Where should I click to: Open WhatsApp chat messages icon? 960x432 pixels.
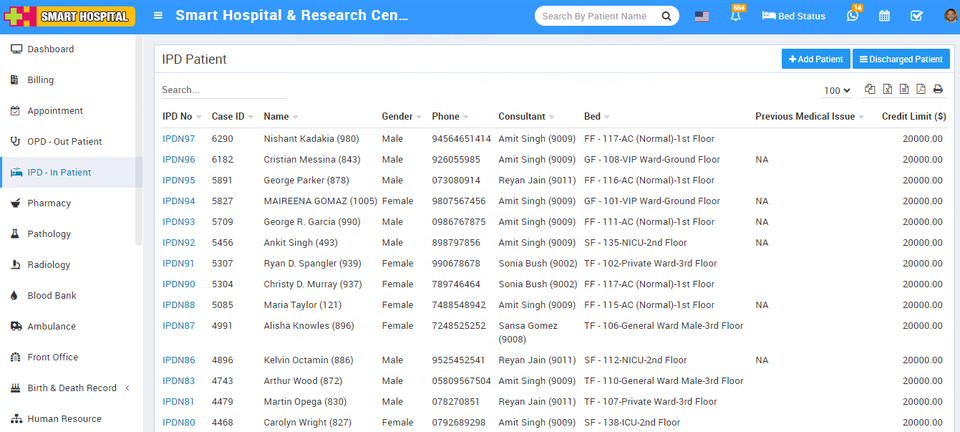pyautogui.click(x=852, y=16)
